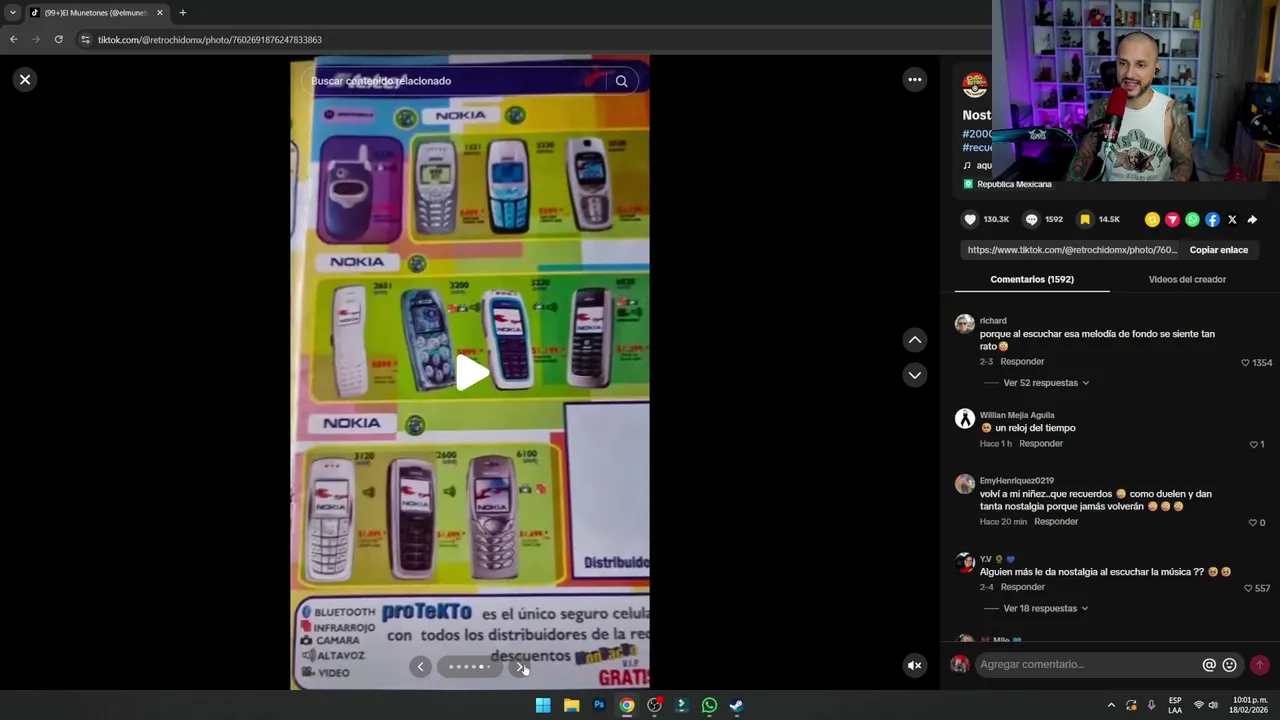
Task: Open Willian Mejia Aguila's profile name
Action: [x=1017, y=415]
